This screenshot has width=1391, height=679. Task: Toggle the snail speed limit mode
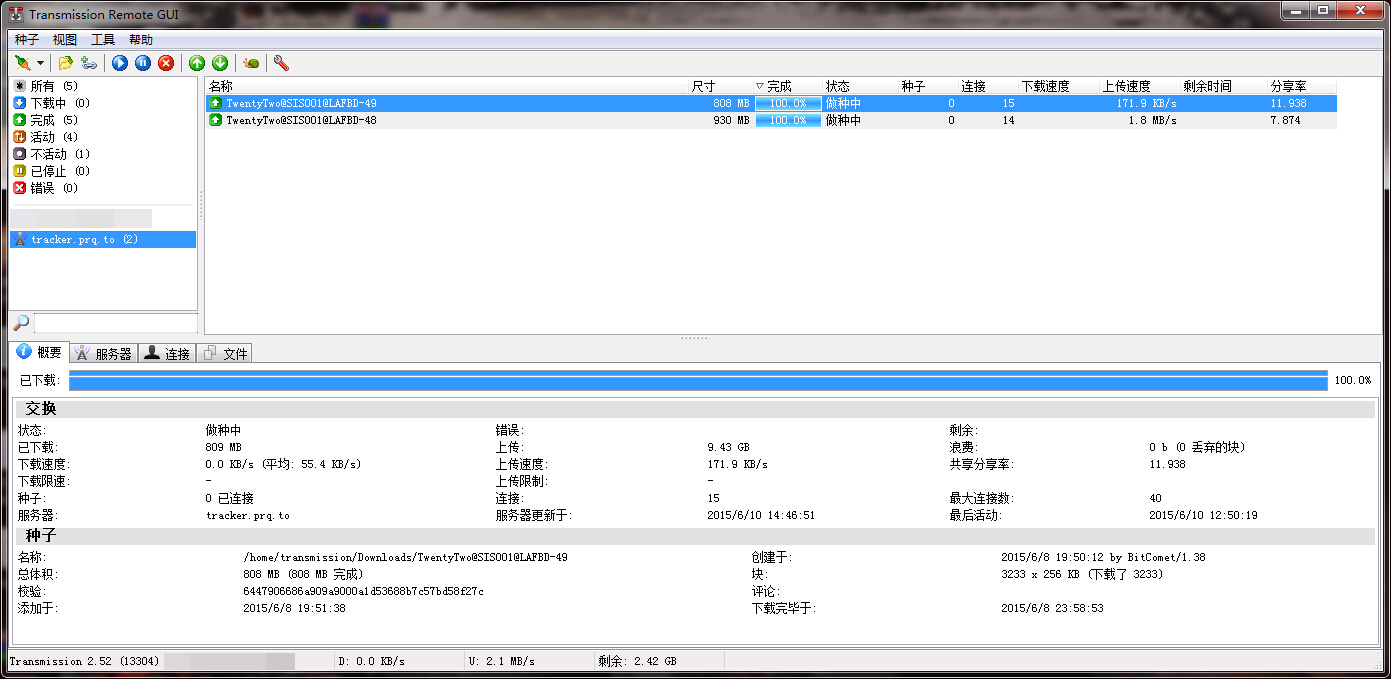tap(251, 63)
